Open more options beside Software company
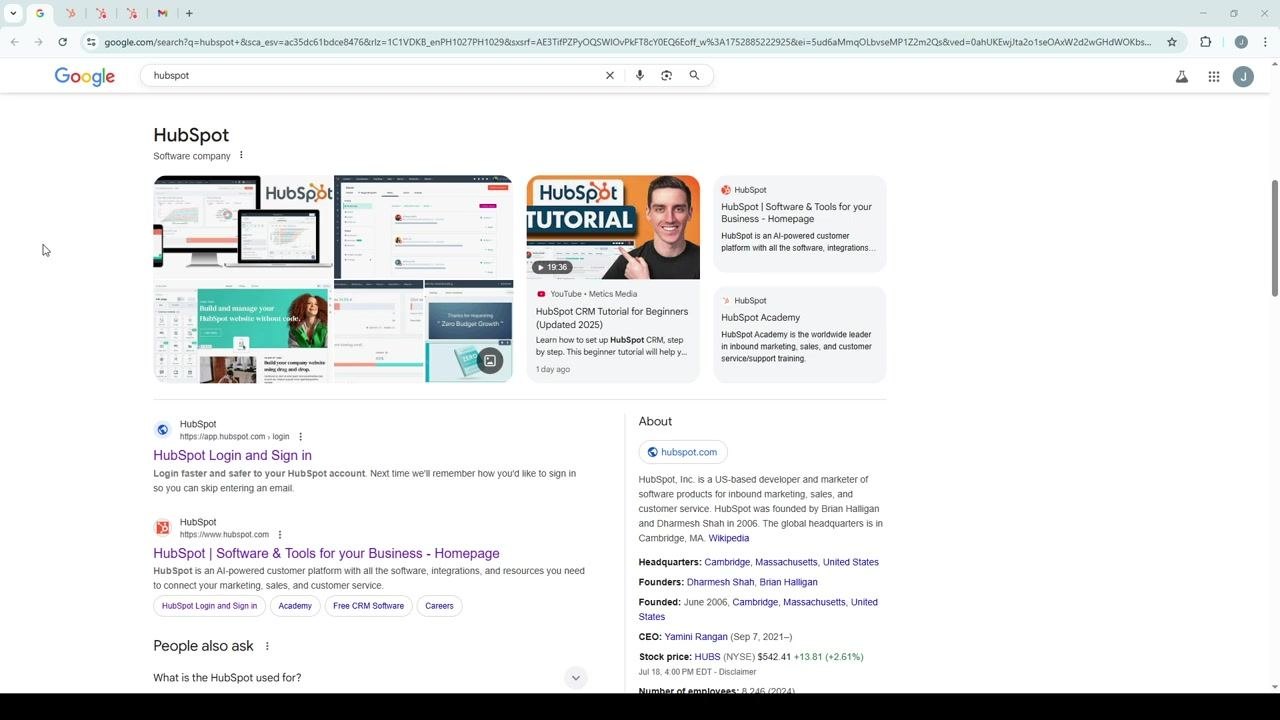 [x=241, y=155]
